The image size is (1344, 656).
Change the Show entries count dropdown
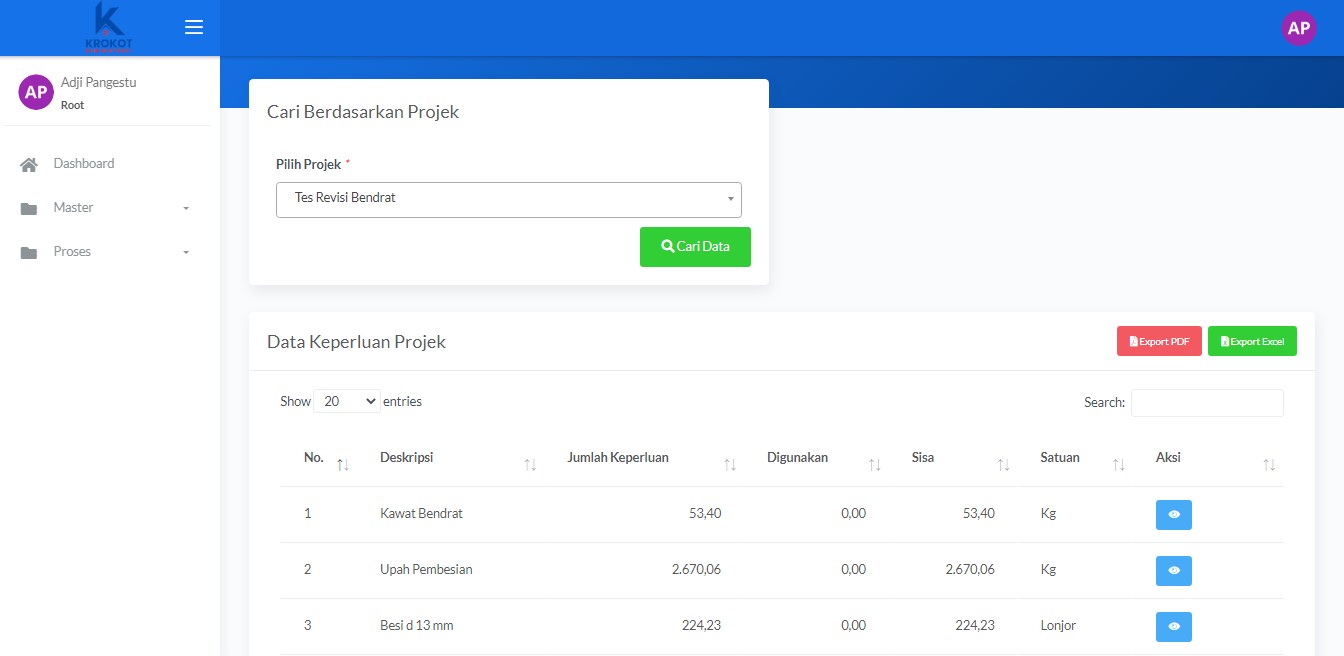[x=346, y=401]
